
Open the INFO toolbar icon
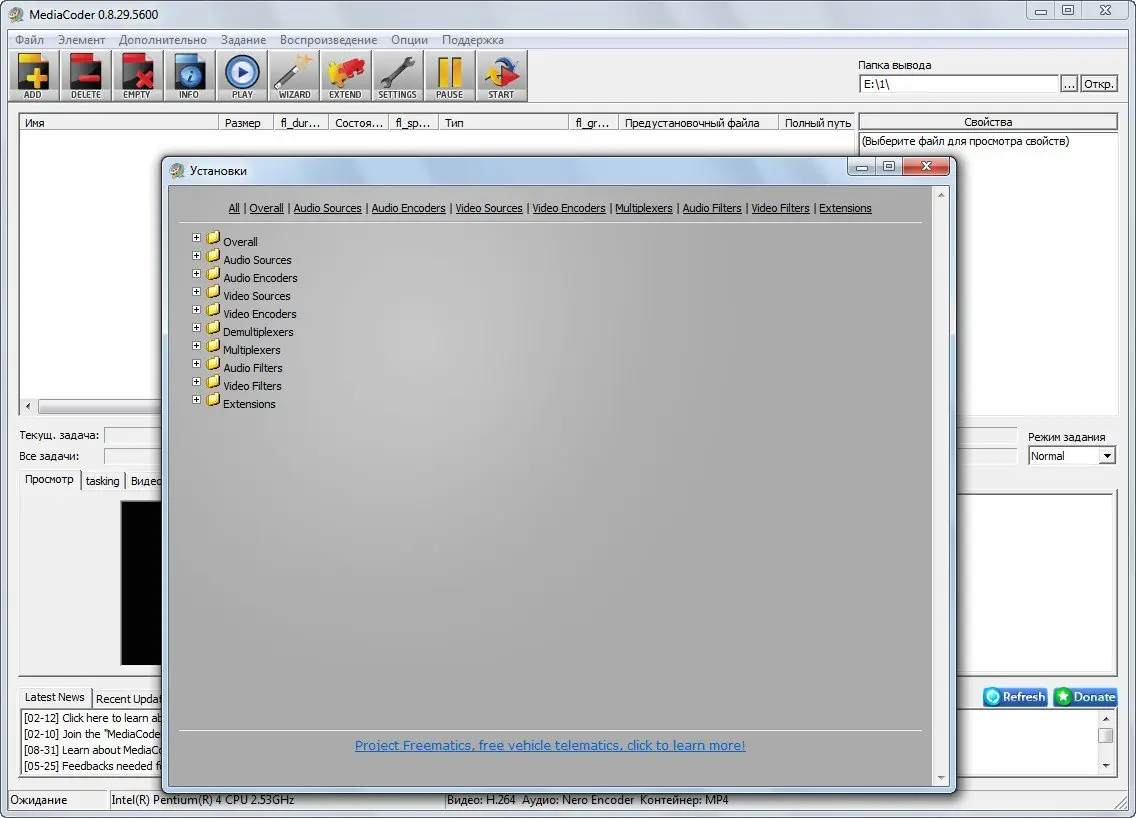189,75
